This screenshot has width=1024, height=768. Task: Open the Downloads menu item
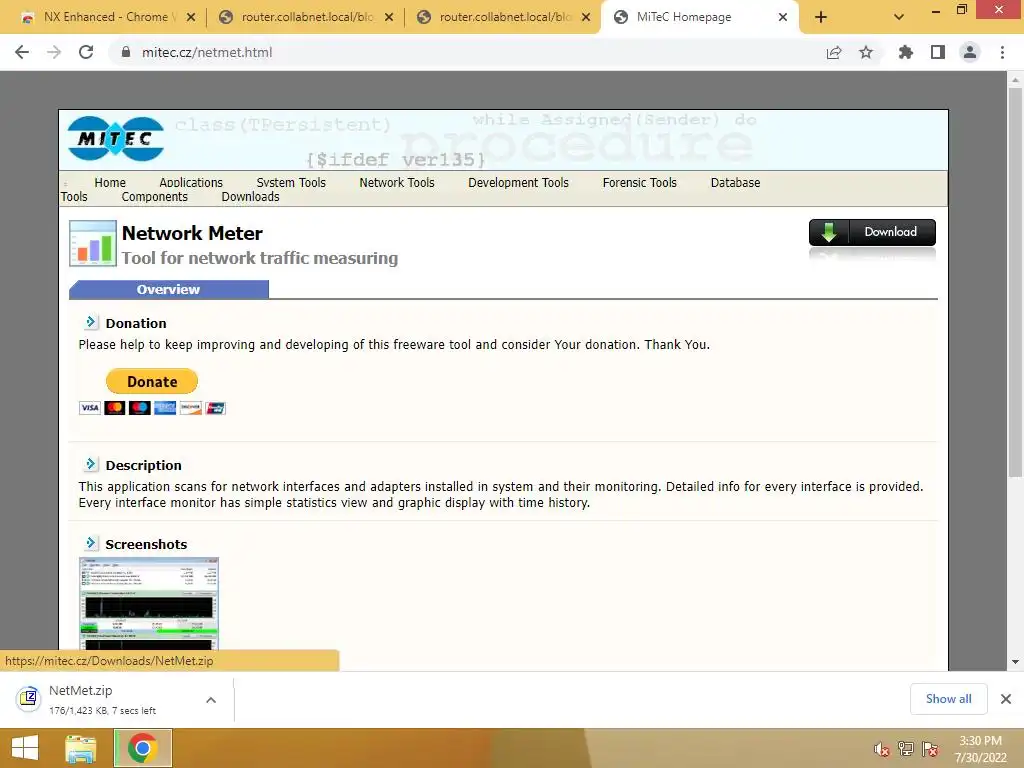coord(250,197)
